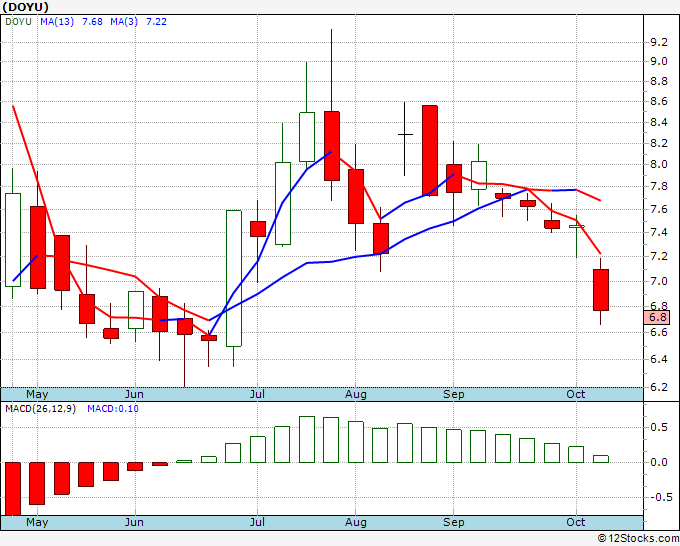Click the tallest green MACD histogram bar
Image resolution: width=680 pixels, height=546 pixels.
(307, 439)
